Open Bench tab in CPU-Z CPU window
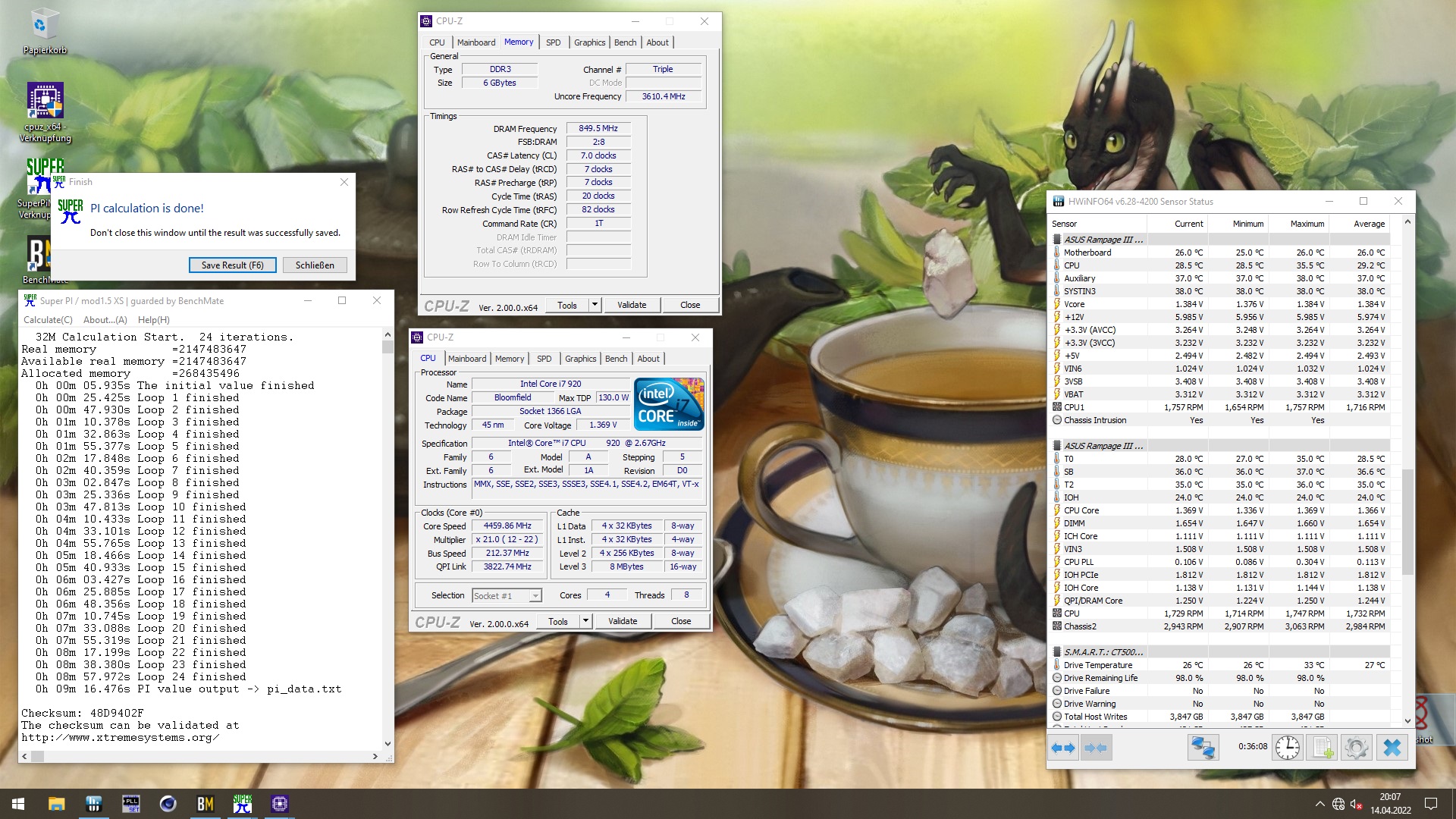Screen dimensions: 1456x819 (616, 359)
